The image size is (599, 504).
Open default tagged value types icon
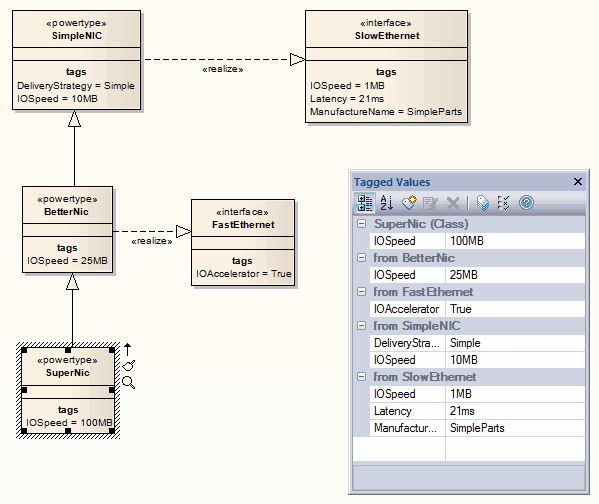483,203
